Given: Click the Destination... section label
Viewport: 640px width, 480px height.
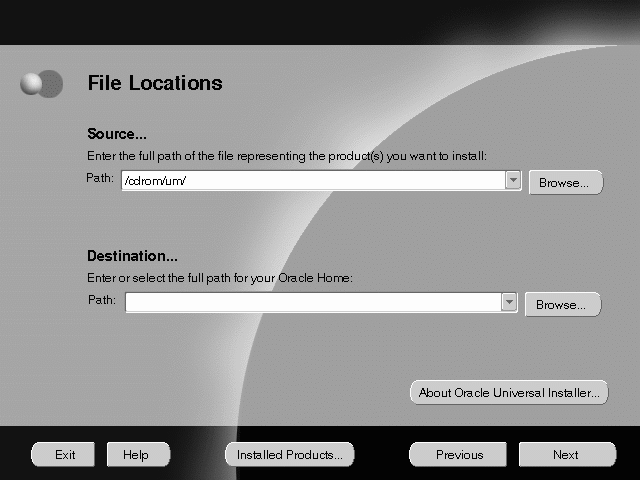Looking at the screenshot, I should coord(132,256).
